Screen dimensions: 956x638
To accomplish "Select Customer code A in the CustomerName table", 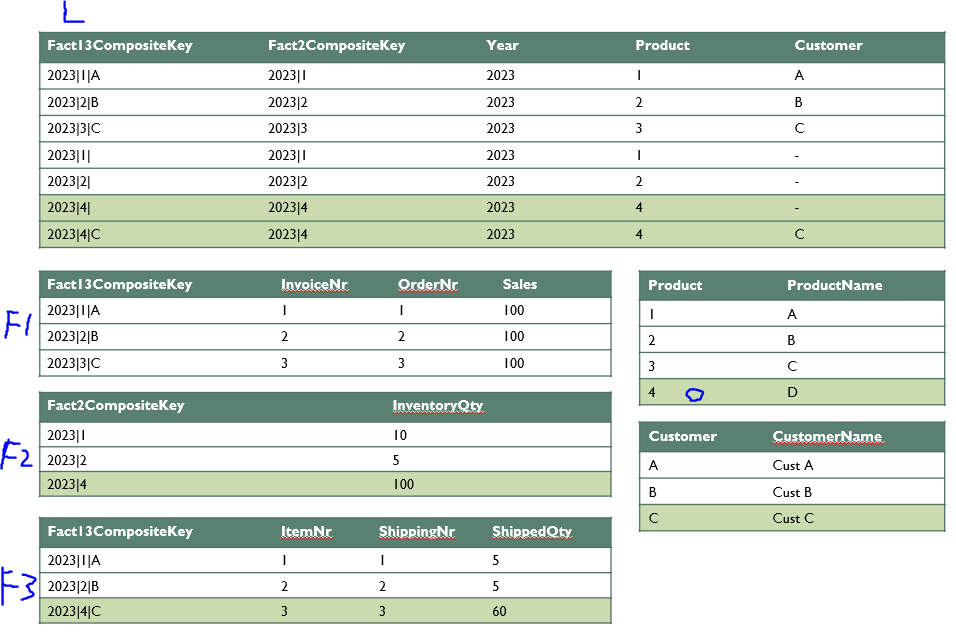I will [x=654, y=466].
